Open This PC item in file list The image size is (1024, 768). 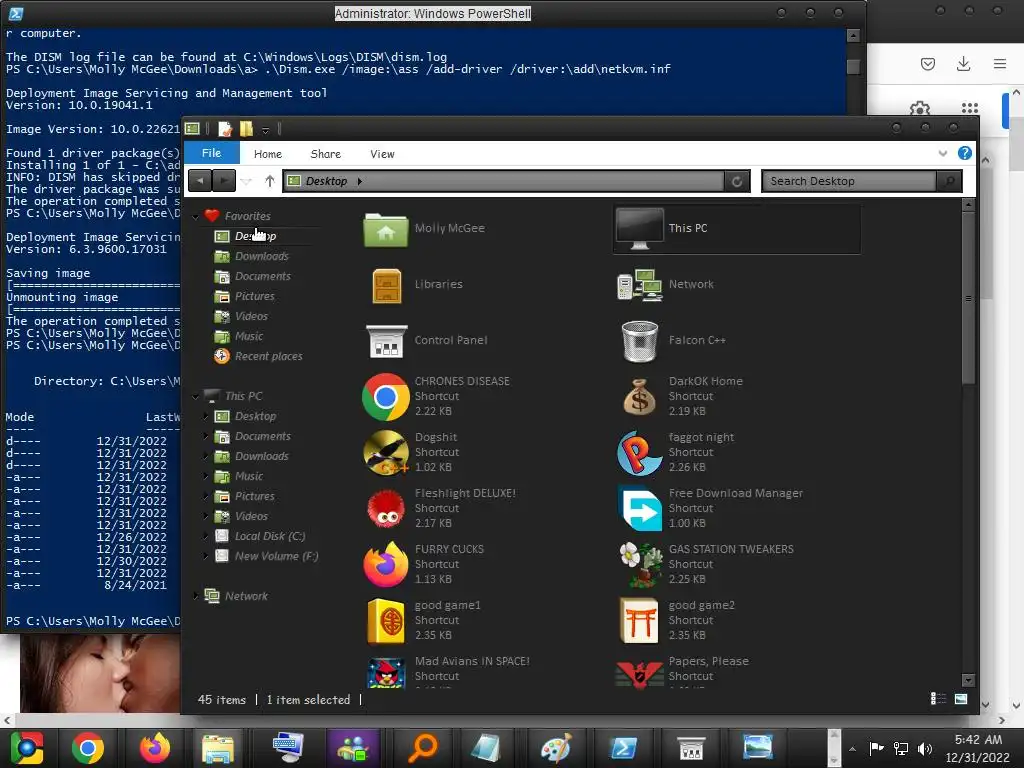pyautogui.click(x=736, y=229)
